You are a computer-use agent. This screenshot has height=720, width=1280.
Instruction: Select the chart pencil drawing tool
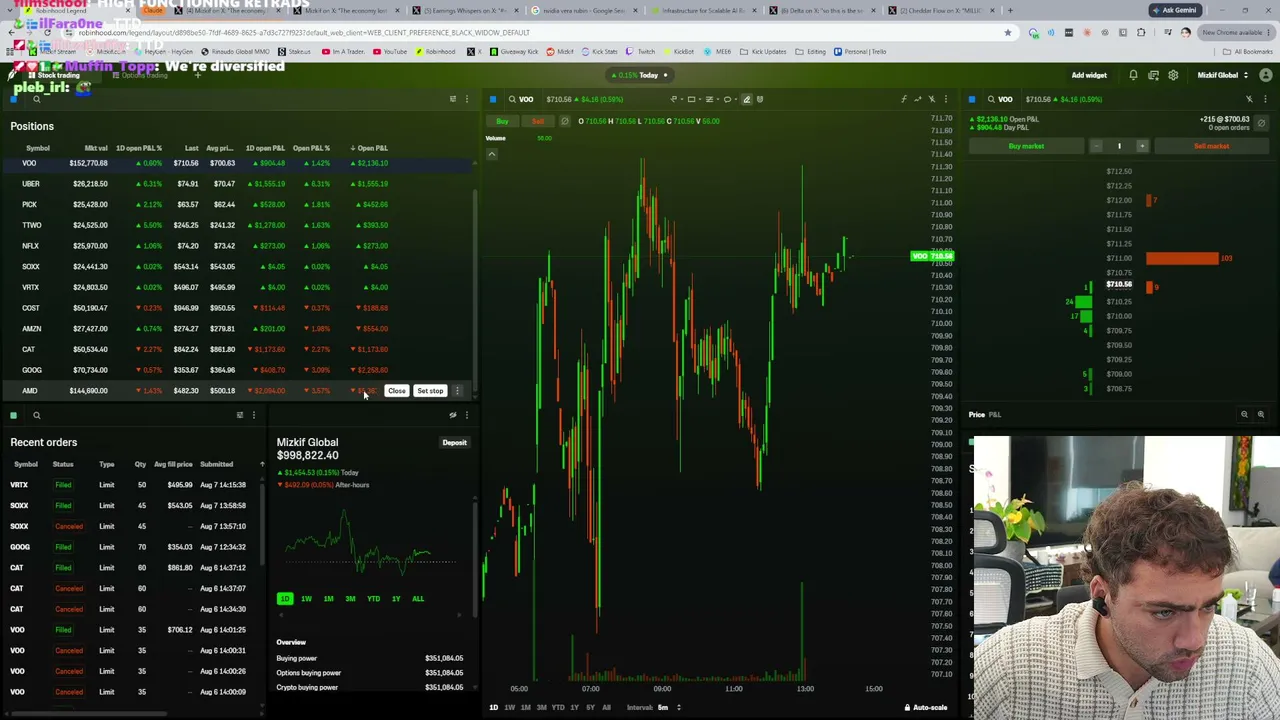click(x=746, y=99)
